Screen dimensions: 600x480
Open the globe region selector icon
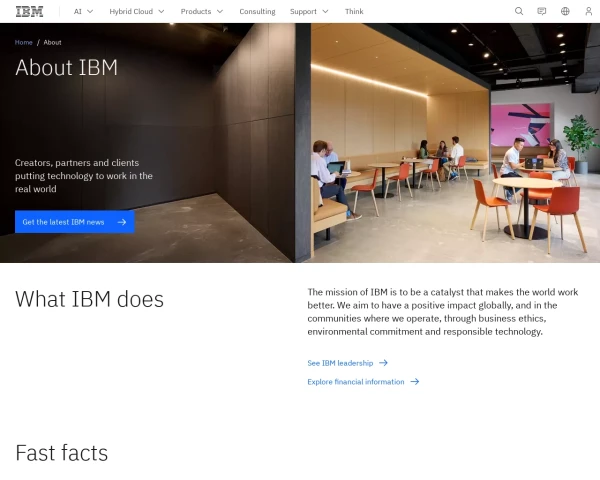pos(565,11)
